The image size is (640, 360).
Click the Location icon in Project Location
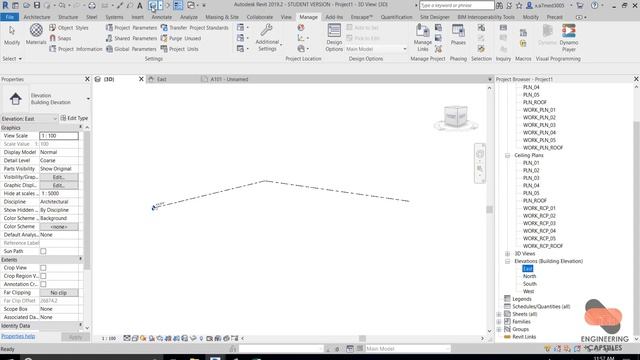tap(301, 27)
